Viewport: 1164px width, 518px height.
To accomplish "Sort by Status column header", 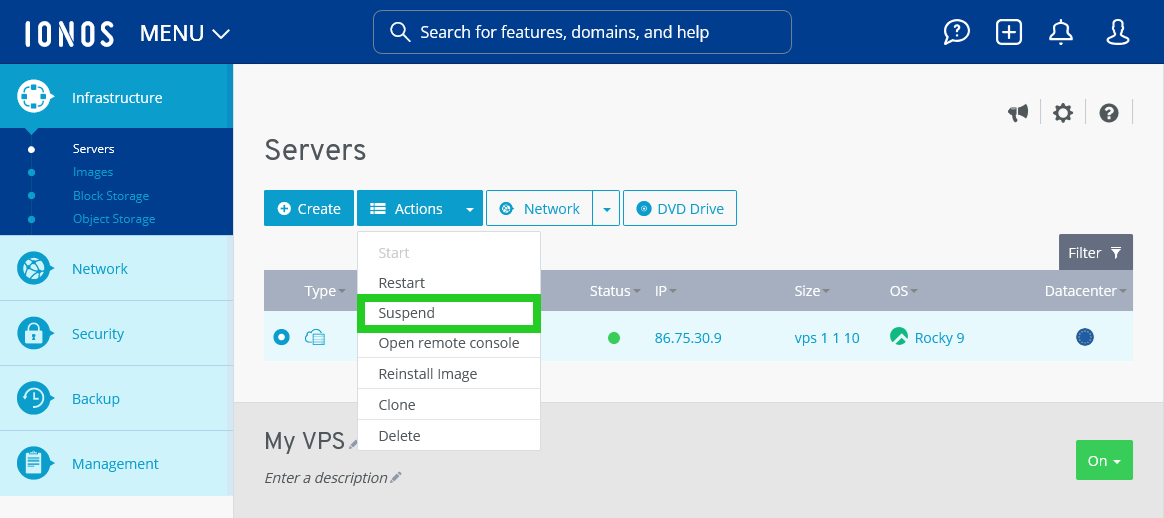I will click(615, 291).
